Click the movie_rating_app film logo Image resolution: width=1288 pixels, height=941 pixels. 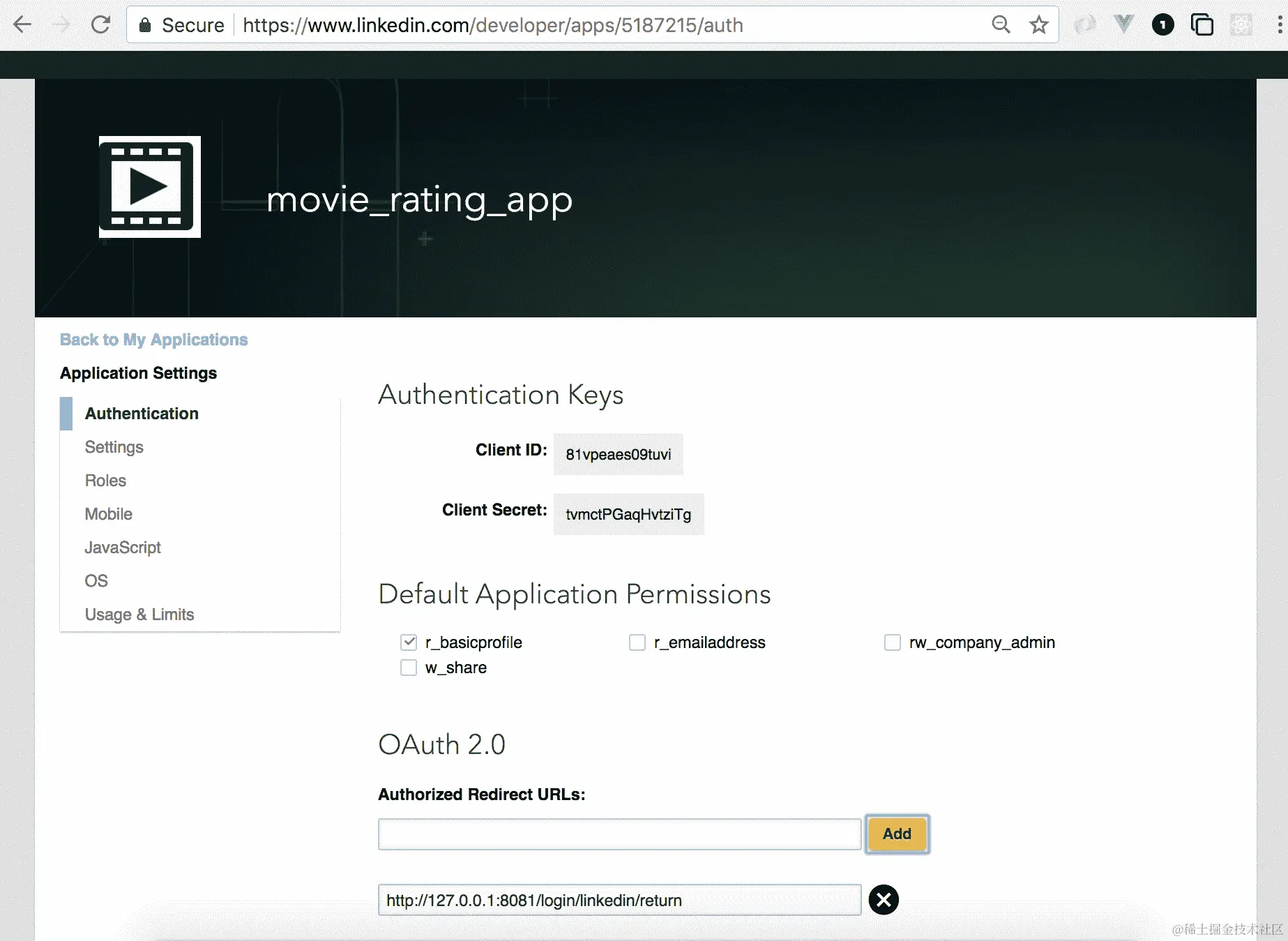(150, 187)
